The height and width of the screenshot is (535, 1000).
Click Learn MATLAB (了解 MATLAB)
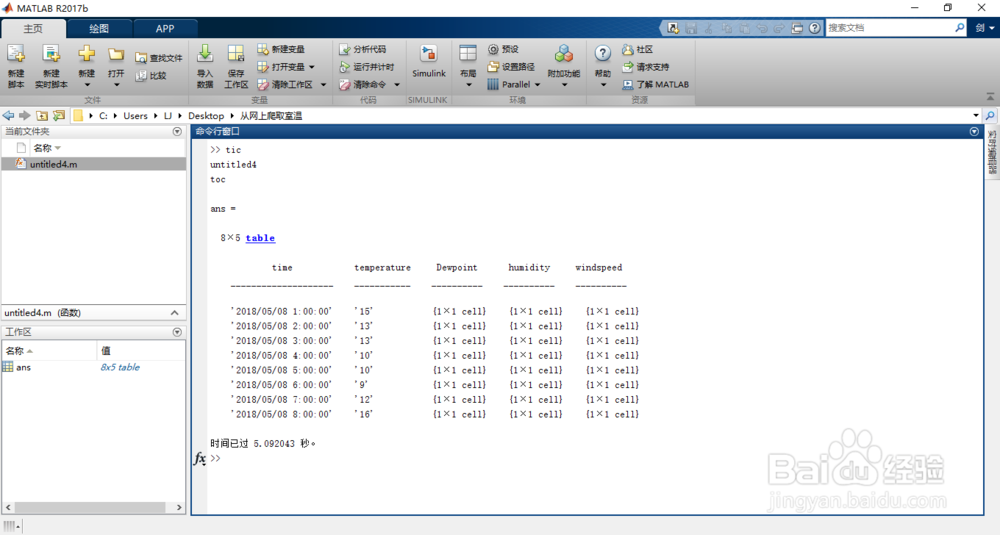pyautogui.click(x=656, y=84)
